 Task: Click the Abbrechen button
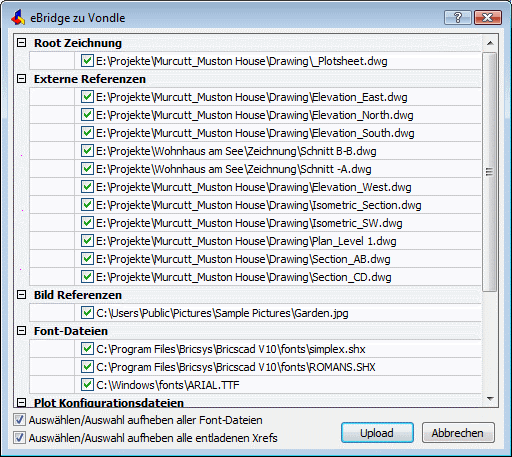point(458,433)
